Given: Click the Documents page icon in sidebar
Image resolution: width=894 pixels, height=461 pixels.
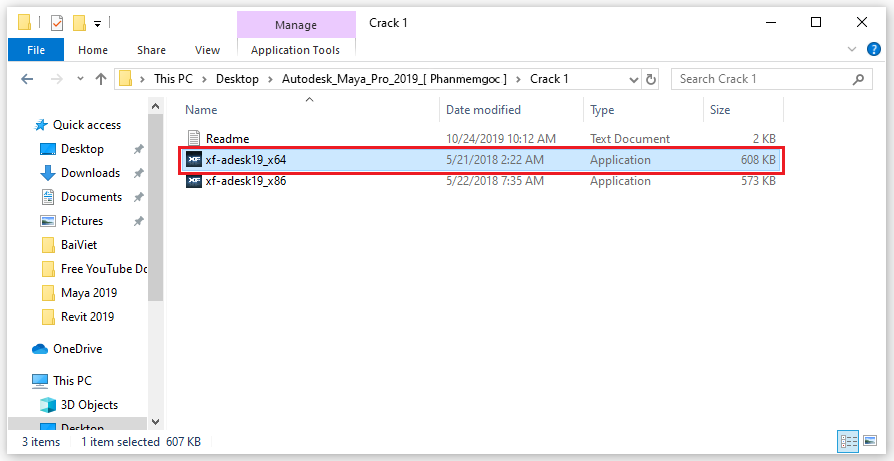Looking at the screenshot, I should 48,197.
